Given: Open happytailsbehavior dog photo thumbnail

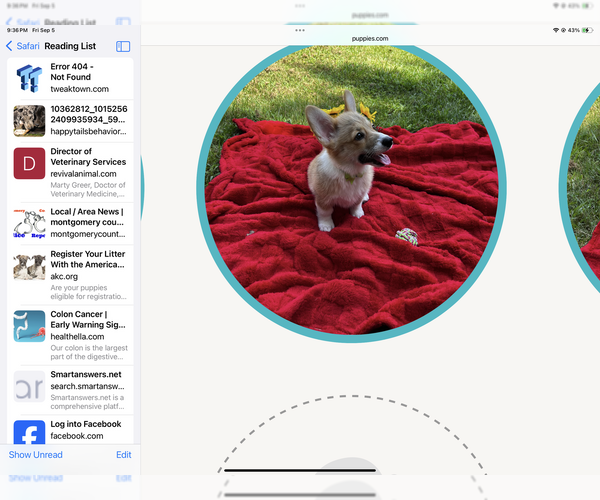Looking at the screenshot, I should 29,121.
